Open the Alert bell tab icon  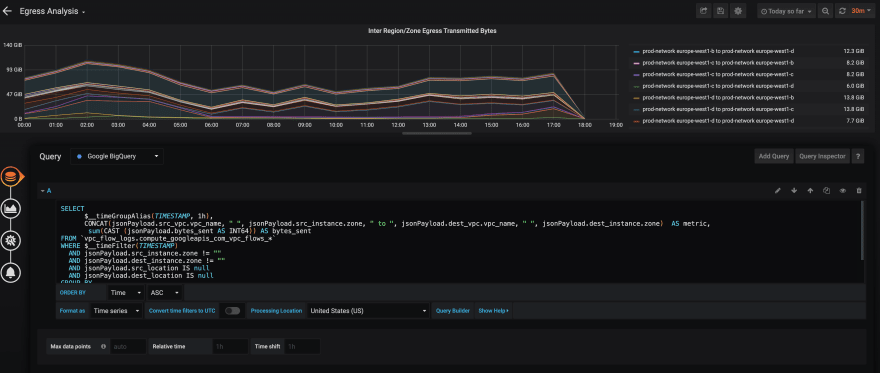(x=11, y=273)
